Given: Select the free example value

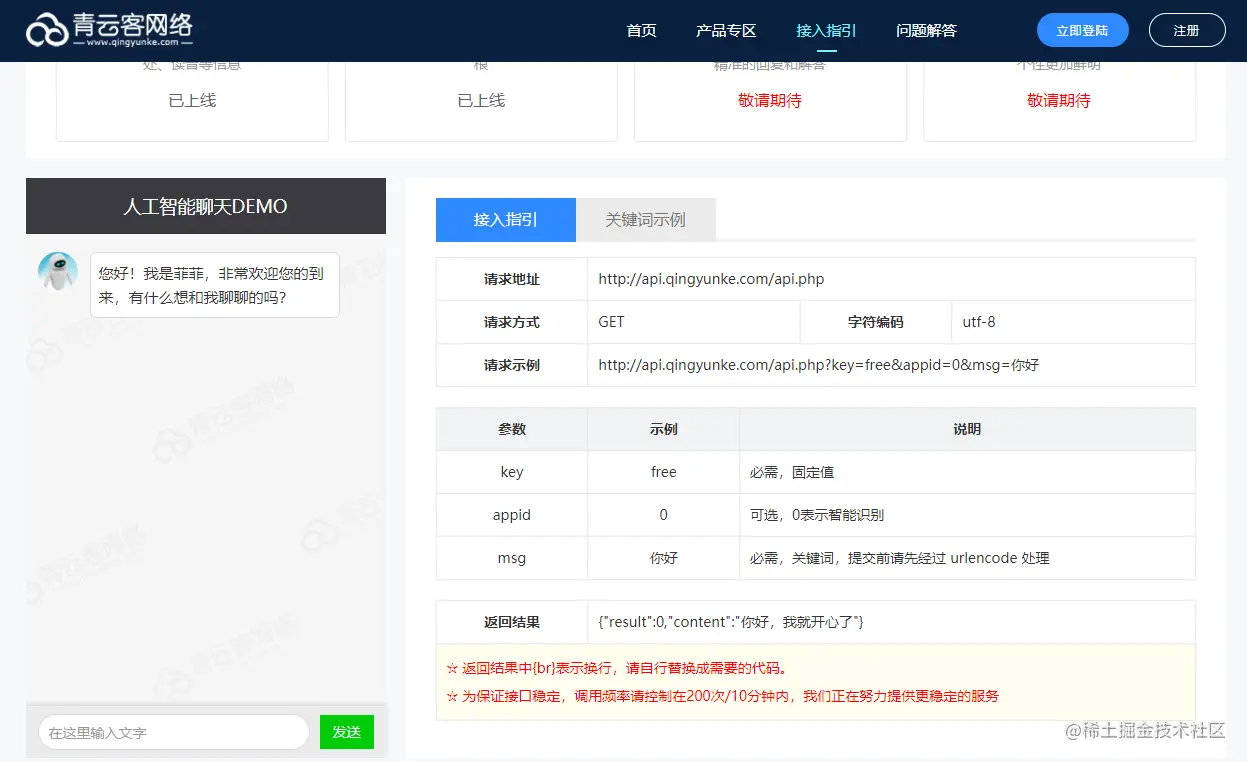Looking at the screenshot, I should (664, 472).
